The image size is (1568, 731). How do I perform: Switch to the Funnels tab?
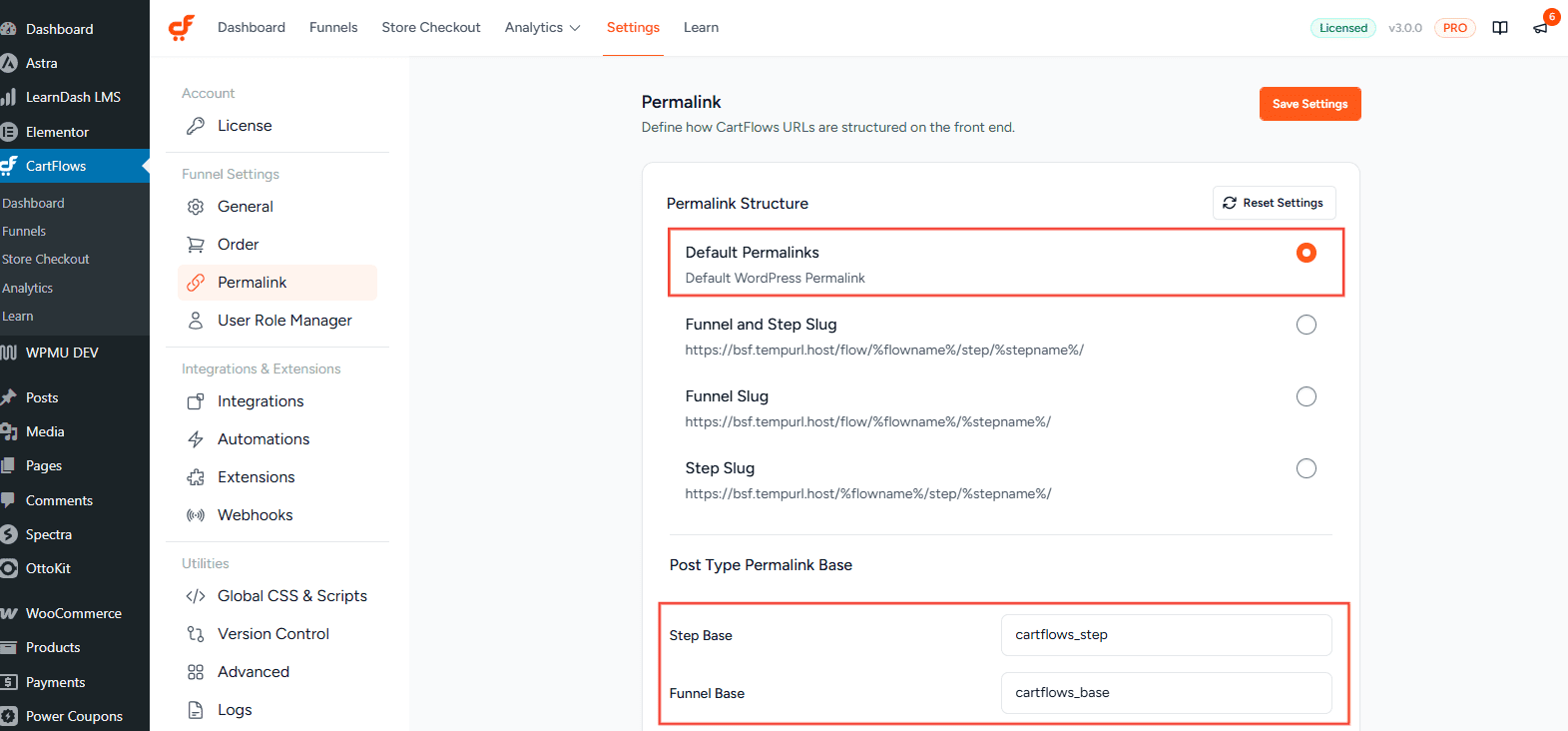coord(333,28)
